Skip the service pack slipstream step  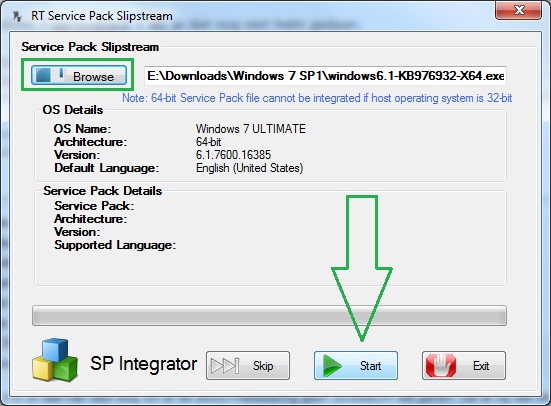pos(248,366)
